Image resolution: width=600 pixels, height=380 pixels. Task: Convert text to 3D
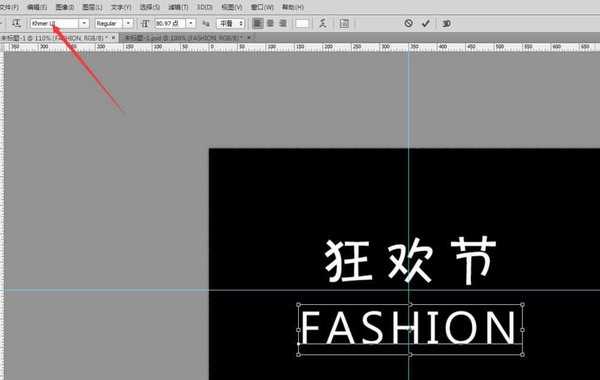pos(446,24)
